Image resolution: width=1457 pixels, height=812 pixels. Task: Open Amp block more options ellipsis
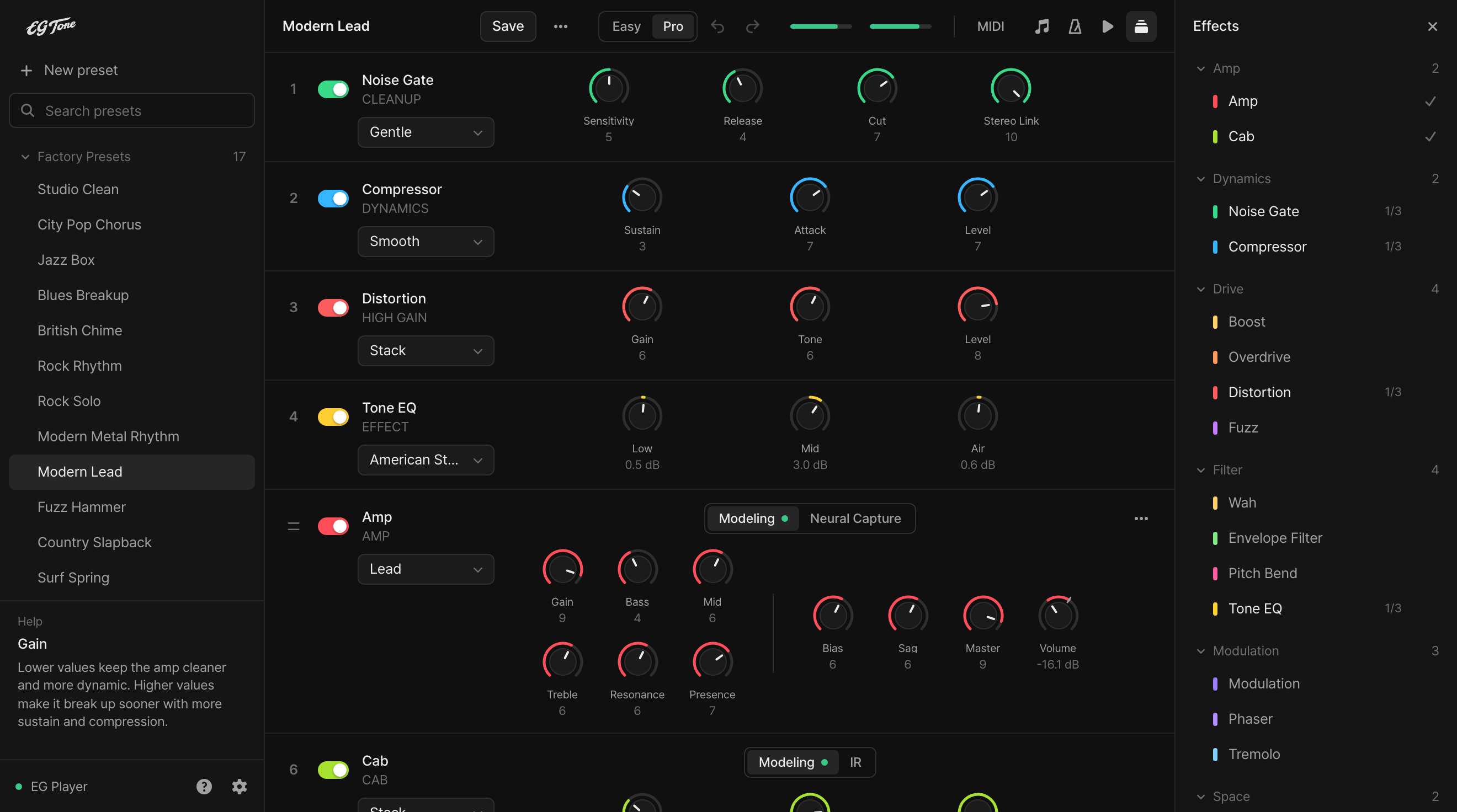[x=1141, y=519]
